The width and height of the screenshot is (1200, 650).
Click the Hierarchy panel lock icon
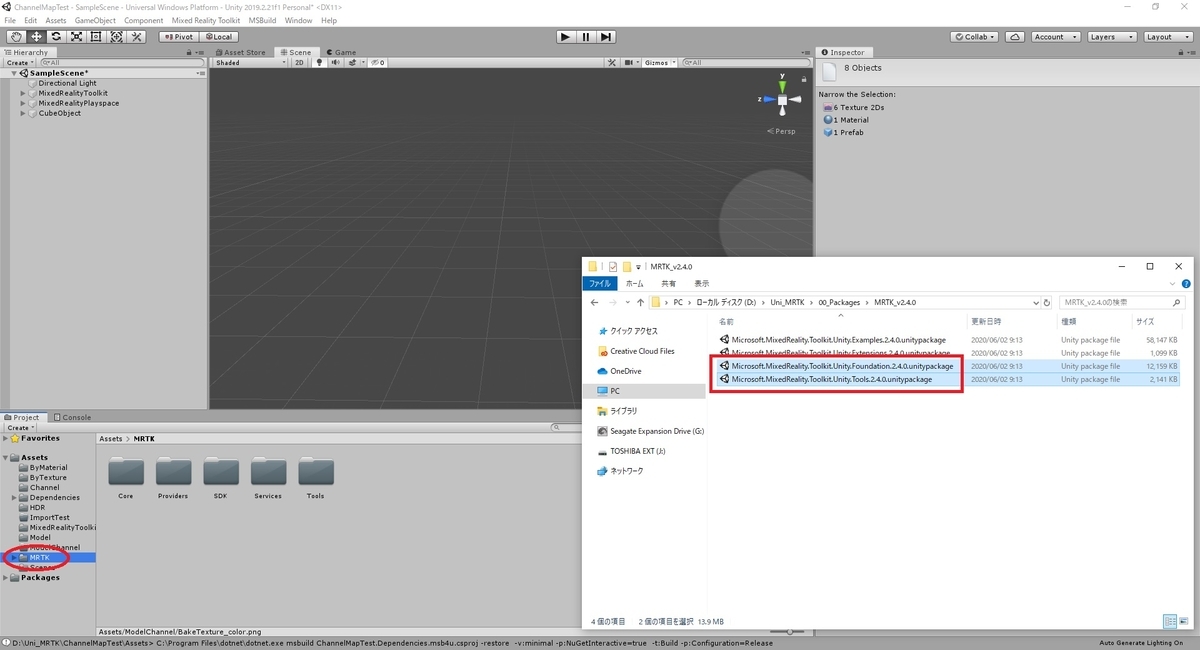pos(190,52)
